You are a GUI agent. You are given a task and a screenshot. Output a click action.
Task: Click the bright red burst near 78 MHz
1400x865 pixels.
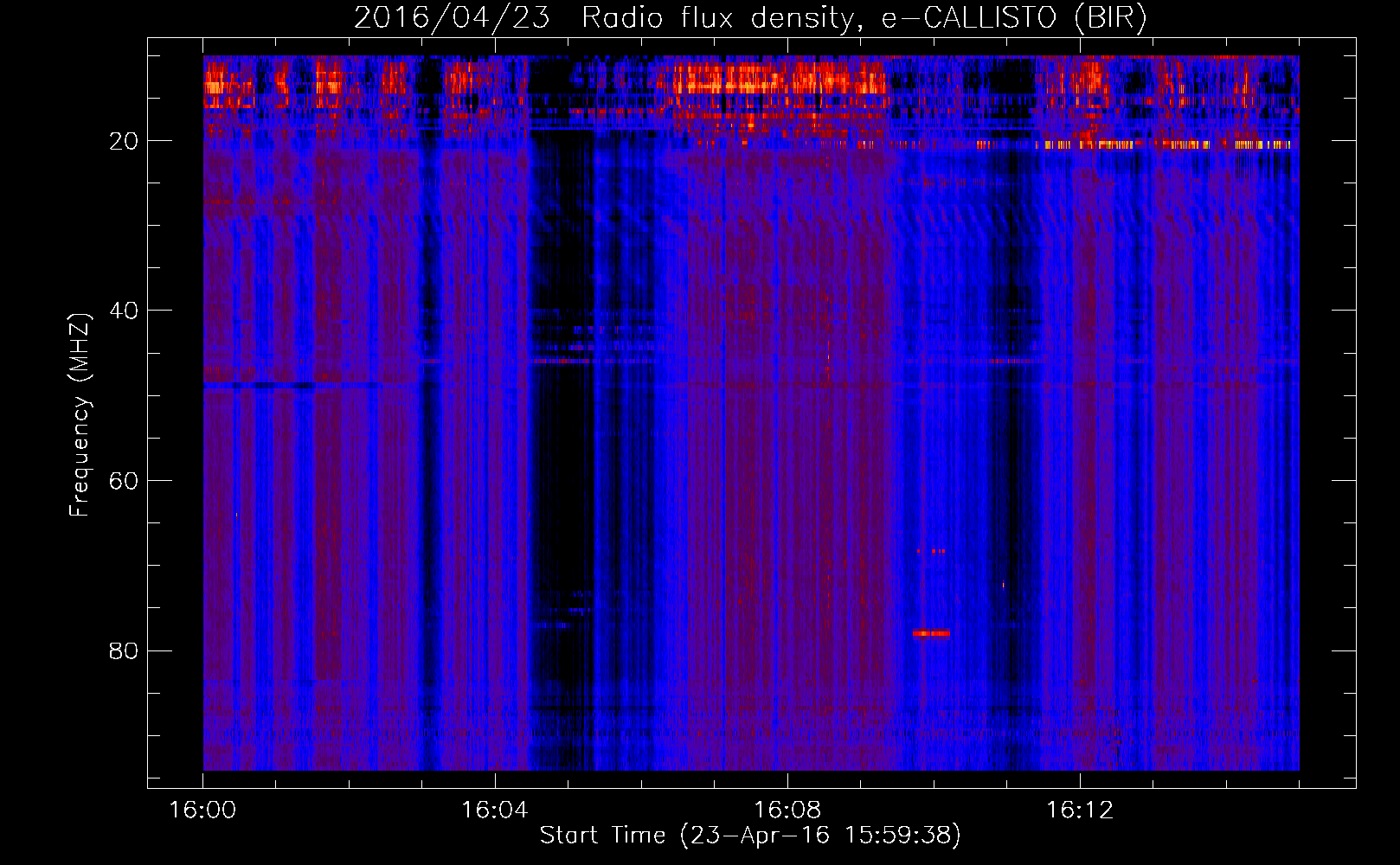click(x=931, y=633)
